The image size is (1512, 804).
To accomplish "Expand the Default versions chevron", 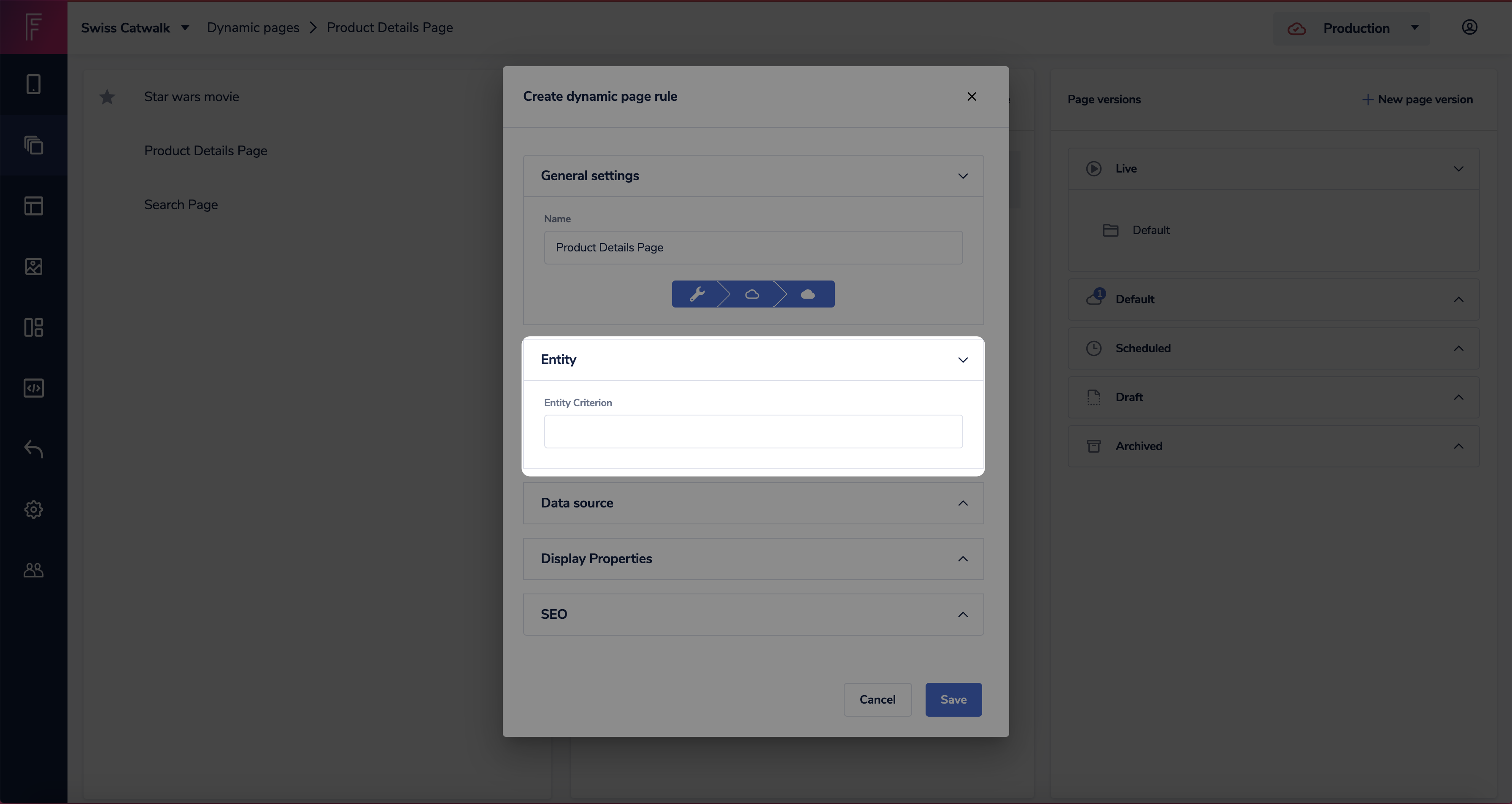I will (x=1458, y=299).
